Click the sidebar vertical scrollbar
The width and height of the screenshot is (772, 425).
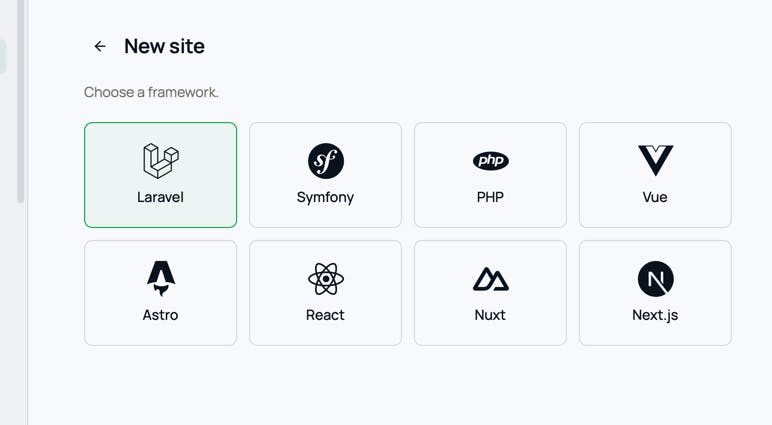pyautogui.click(x=20, y=101)
